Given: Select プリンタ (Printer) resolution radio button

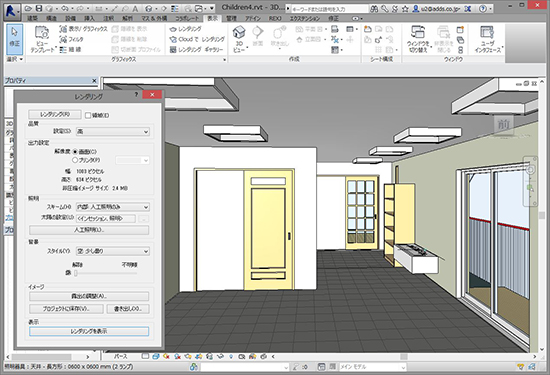Looking at the screenshot, I should tap(75, 160).
